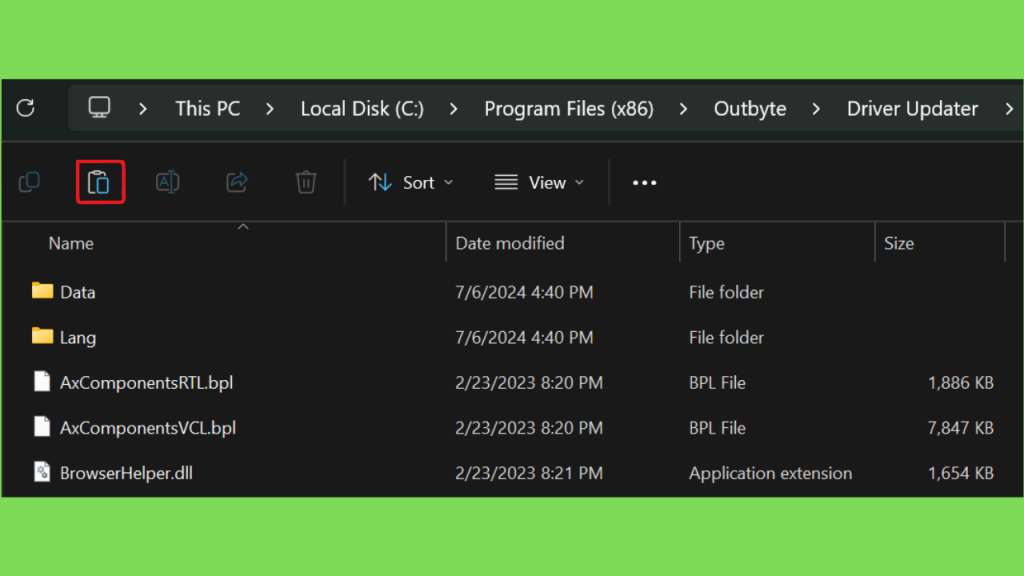Navigate to Program Files (x86) breadcrumb
The width and height of the screenshot is (1024, 576).
[x=569, y=108]
